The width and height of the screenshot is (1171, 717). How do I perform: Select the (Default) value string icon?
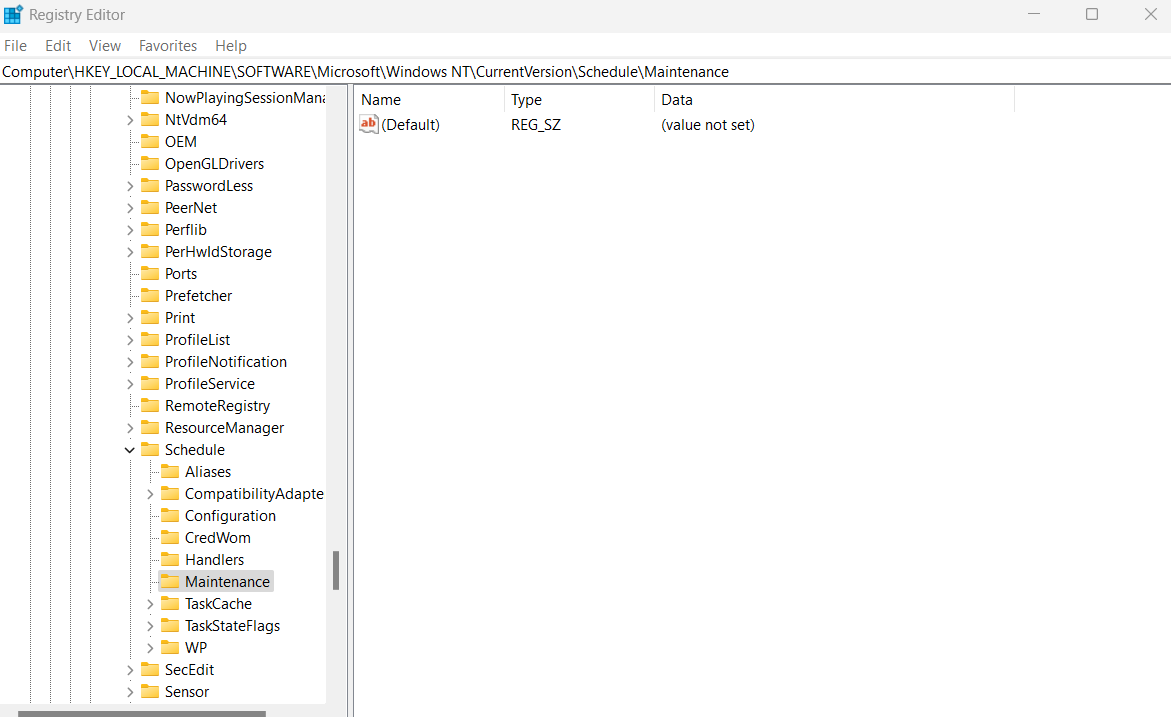pos(369,125)
